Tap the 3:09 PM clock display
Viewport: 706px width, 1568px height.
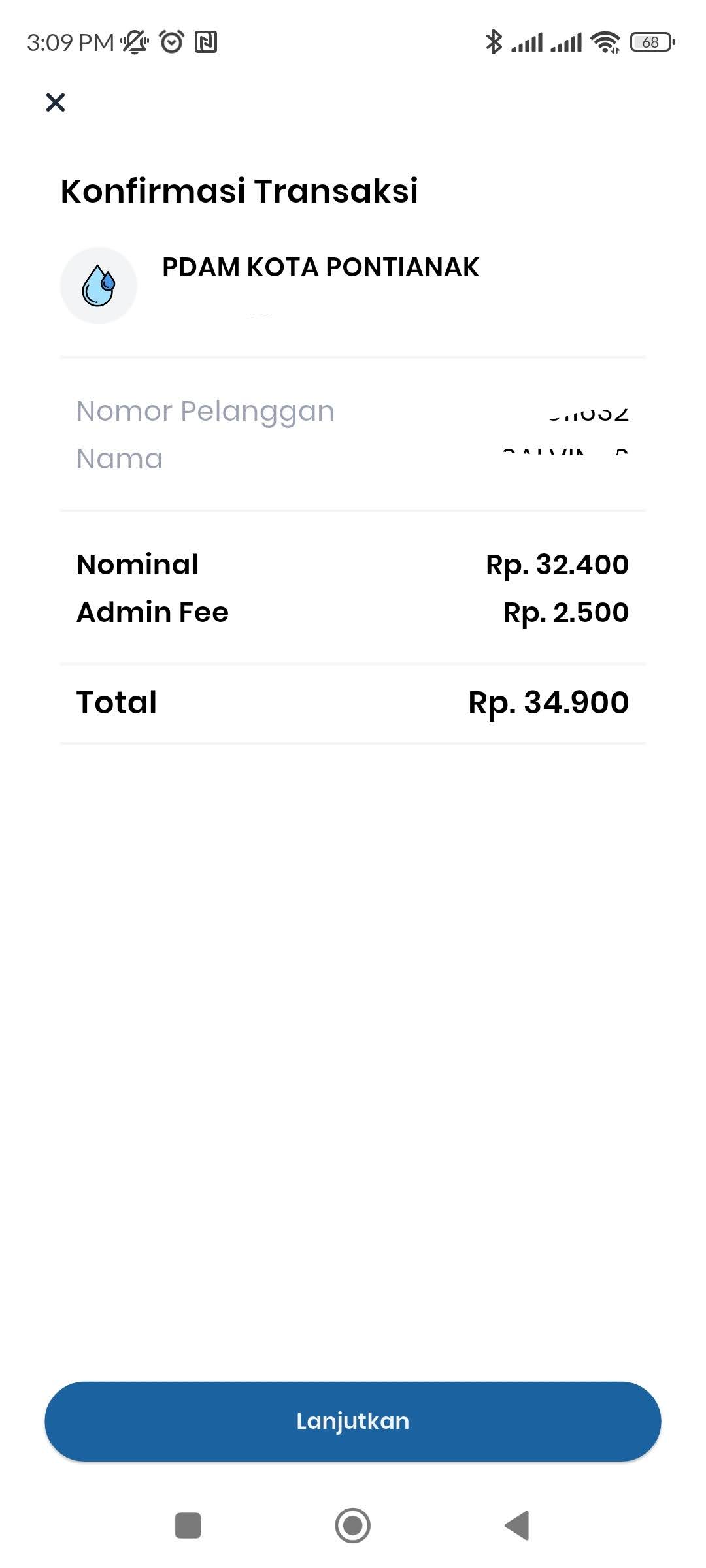click(71, 42)
